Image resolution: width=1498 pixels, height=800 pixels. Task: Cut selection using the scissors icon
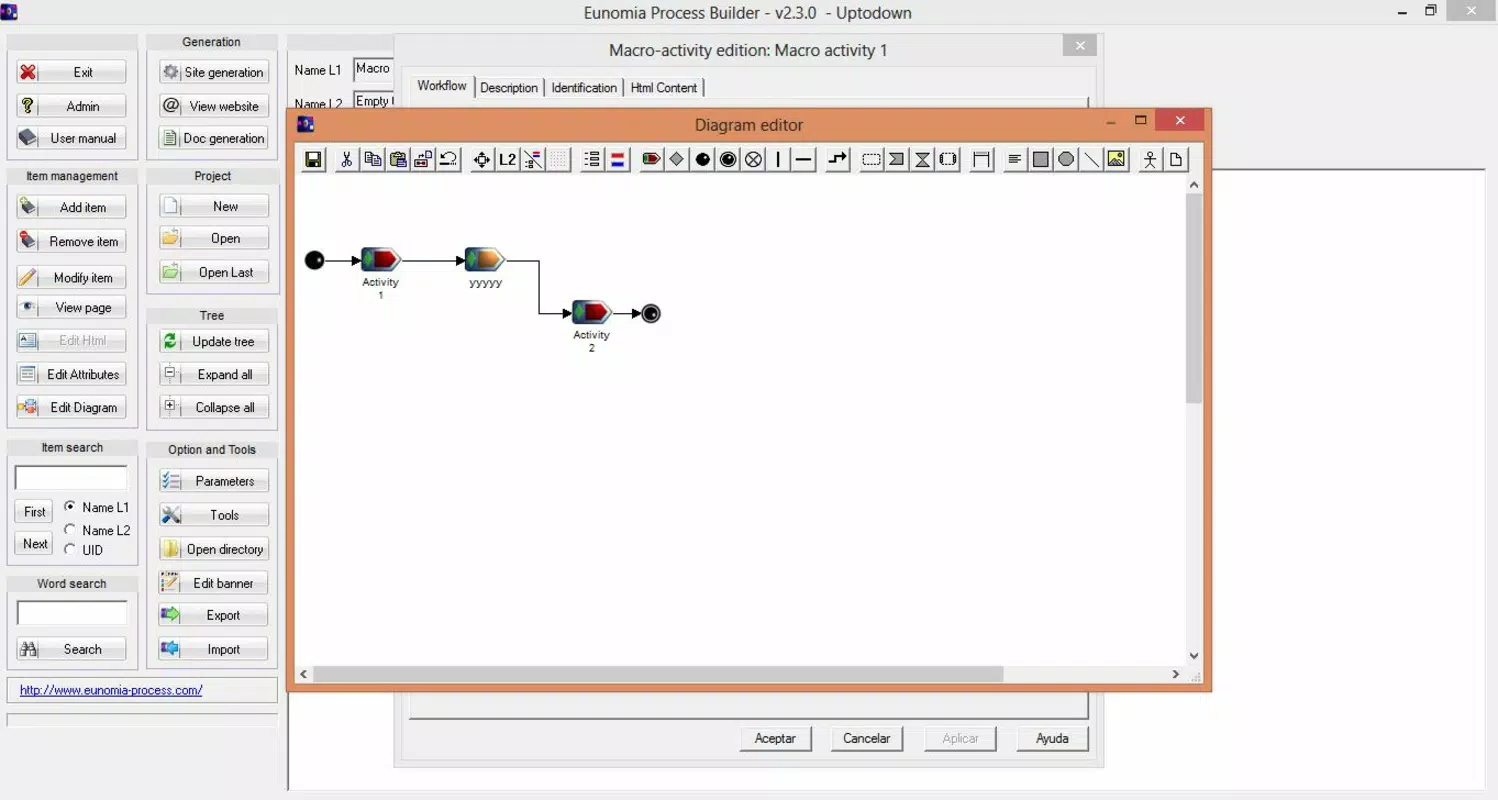pyautogui.click(x=347, y=159)
